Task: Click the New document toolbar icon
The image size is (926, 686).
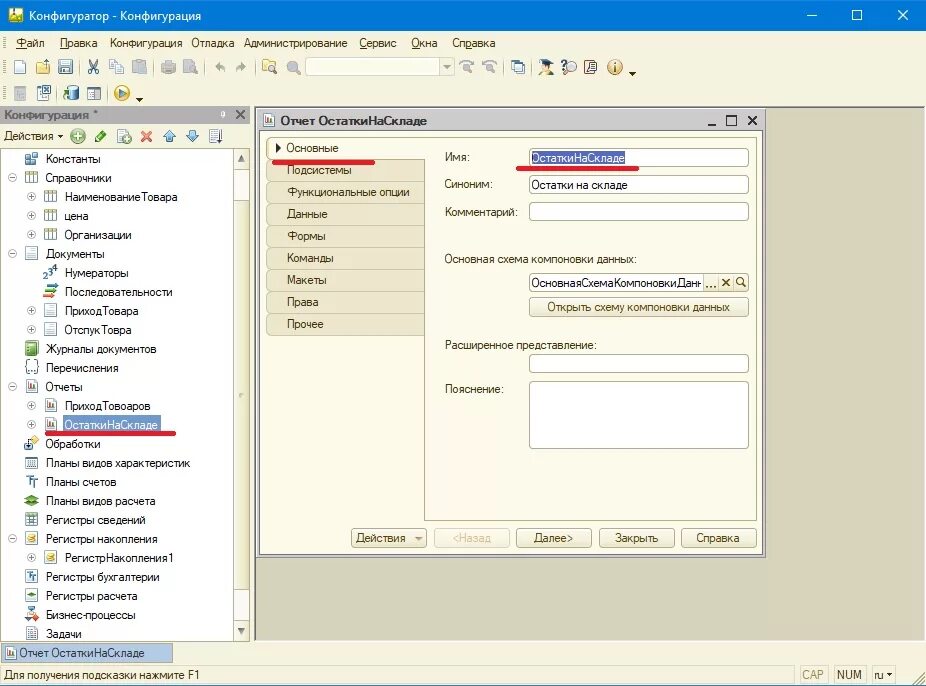Action: pyautogui.click(x=20, y=67)
